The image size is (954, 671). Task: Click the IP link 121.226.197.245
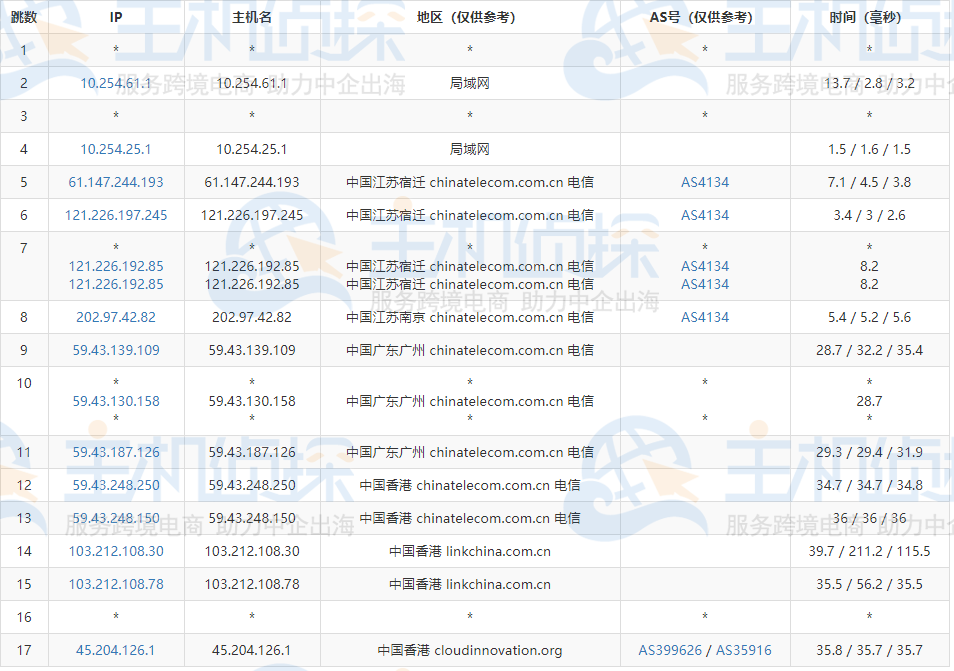(x=117, y=214)
